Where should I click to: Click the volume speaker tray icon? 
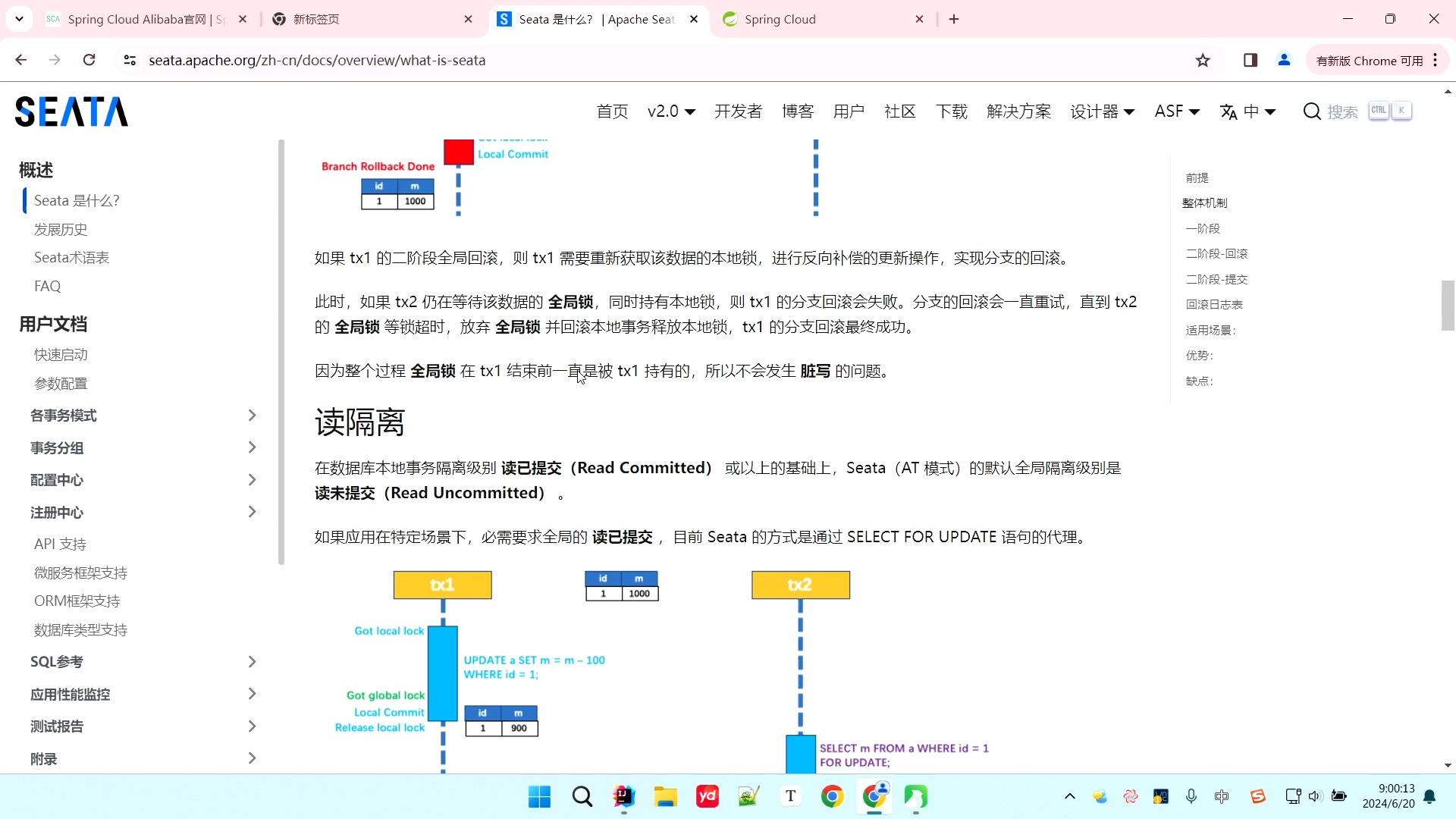click(1315, 796)
